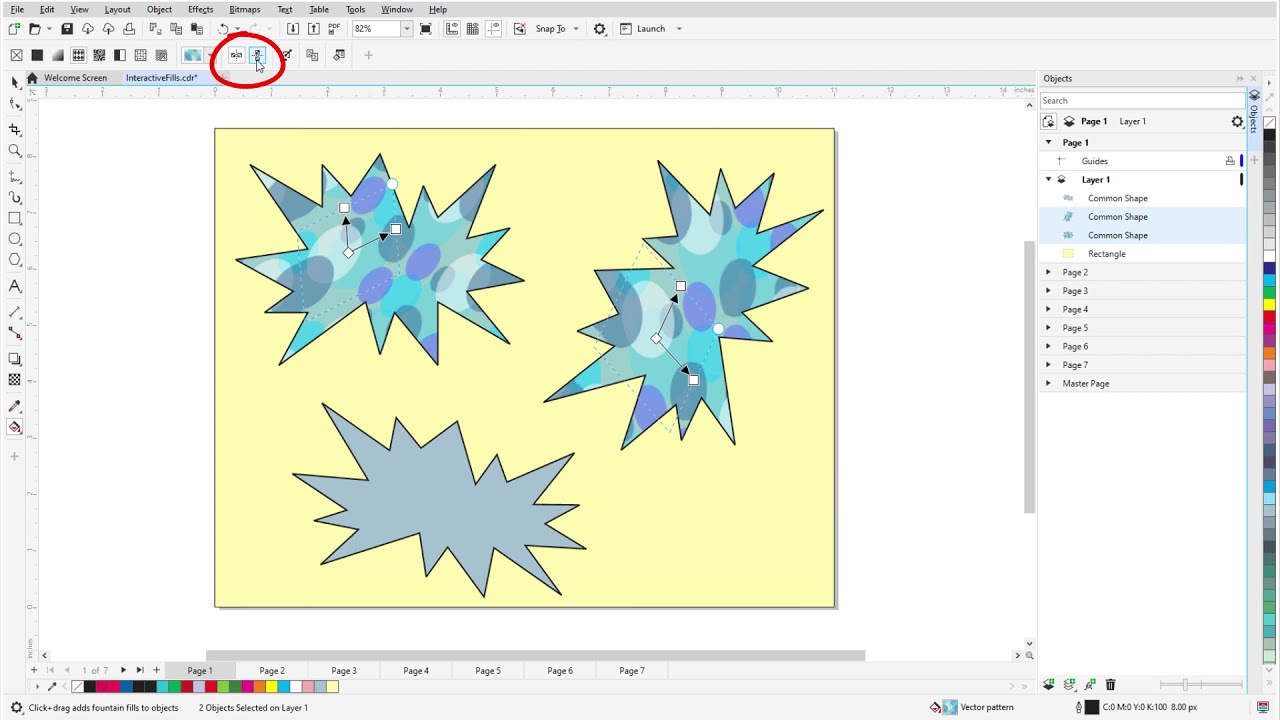This screenshot has width=1280, height=720.
Task: Select the Interactive Fill tool
Action: click(x=14, y=427)
